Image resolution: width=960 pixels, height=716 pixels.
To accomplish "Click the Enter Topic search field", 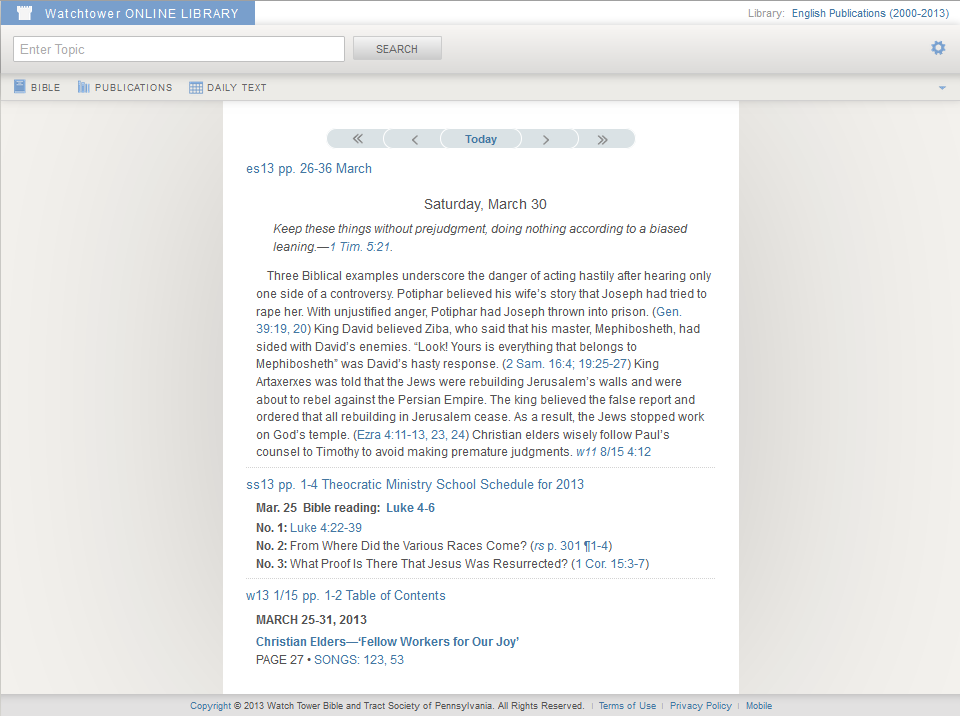I will [178, 48].
